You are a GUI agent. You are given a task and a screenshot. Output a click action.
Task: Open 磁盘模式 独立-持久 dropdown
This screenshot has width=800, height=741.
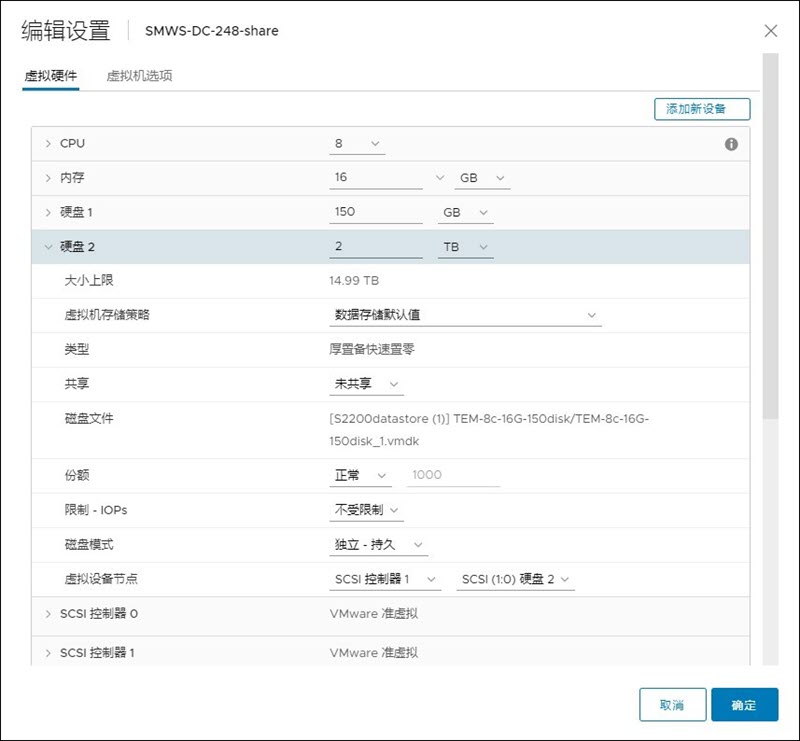tap(379, 545)
